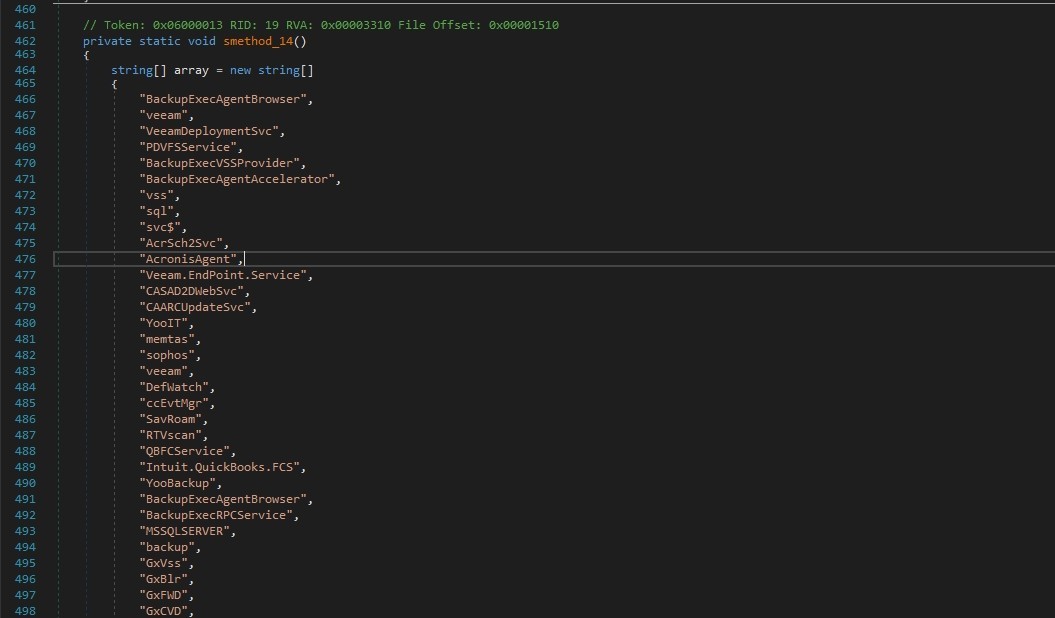This screenshot has width=1055, height=618.
Task: Click the "GxFWD" string
Action: pos(163,595)
